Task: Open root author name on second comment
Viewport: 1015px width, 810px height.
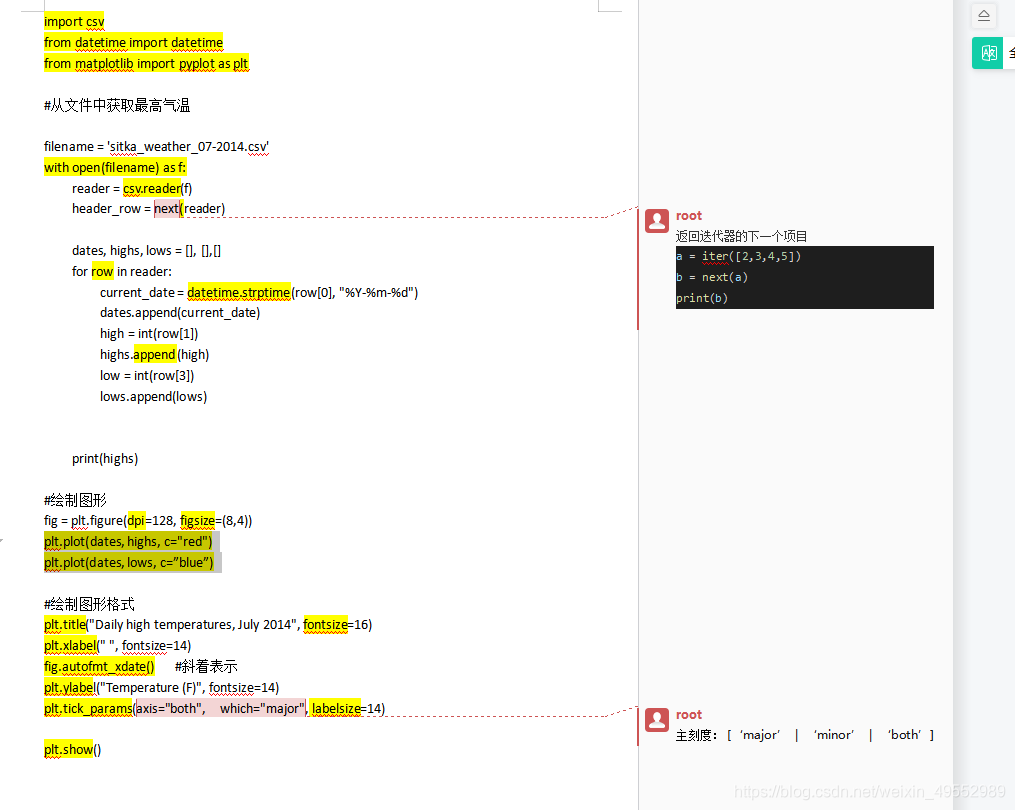Action: 689,715
